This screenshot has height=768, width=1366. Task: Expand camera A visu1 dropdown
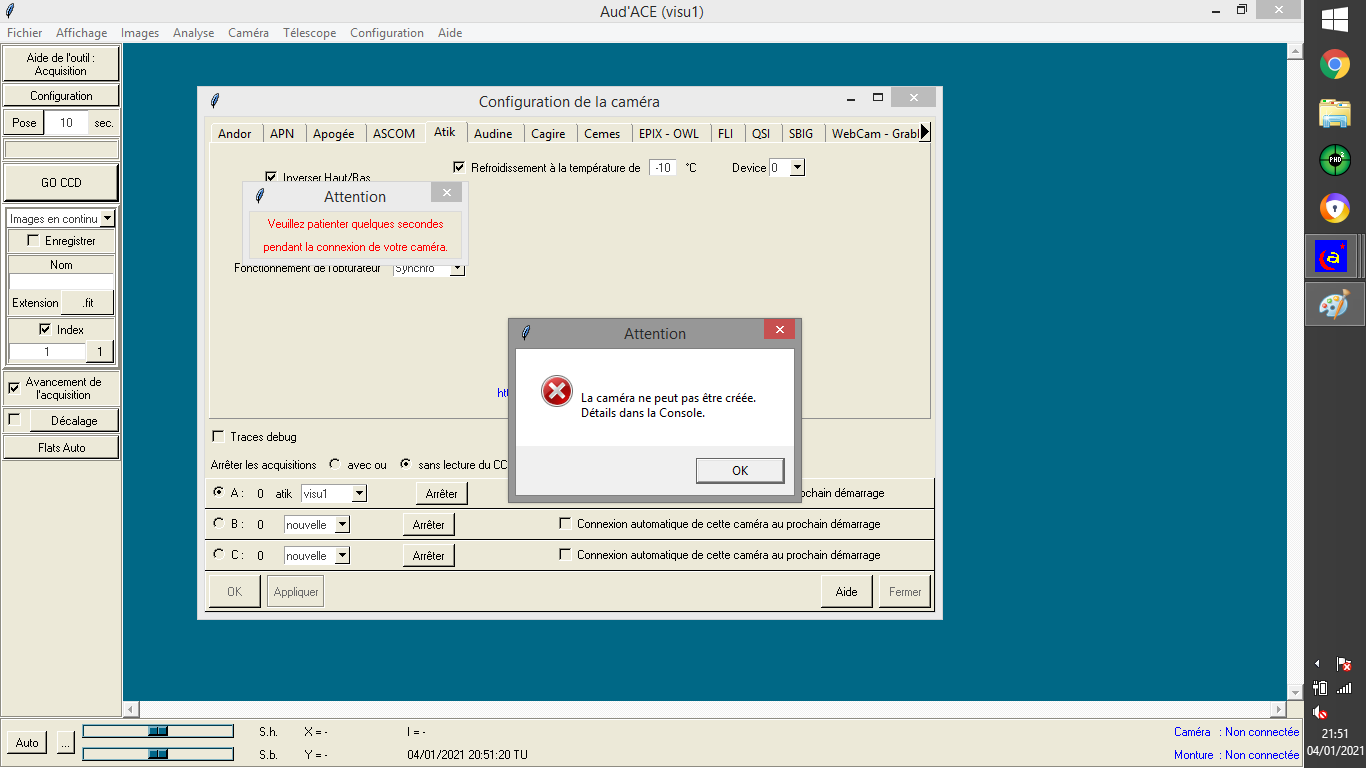click(x=359, y=493)
